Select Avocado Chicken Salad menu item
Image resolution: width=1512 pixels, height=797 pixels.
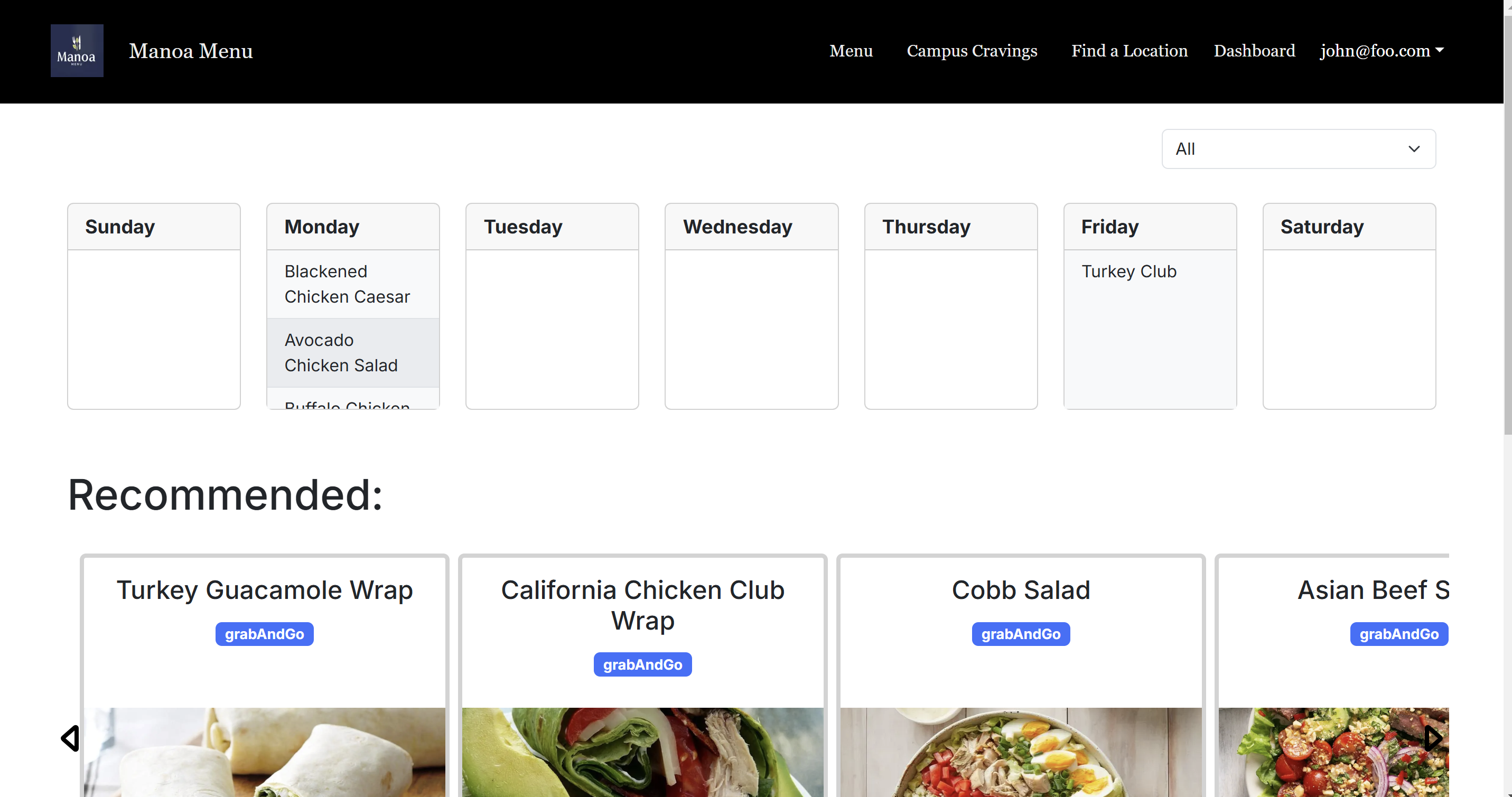pyautogui.click(x=341, y=353)
